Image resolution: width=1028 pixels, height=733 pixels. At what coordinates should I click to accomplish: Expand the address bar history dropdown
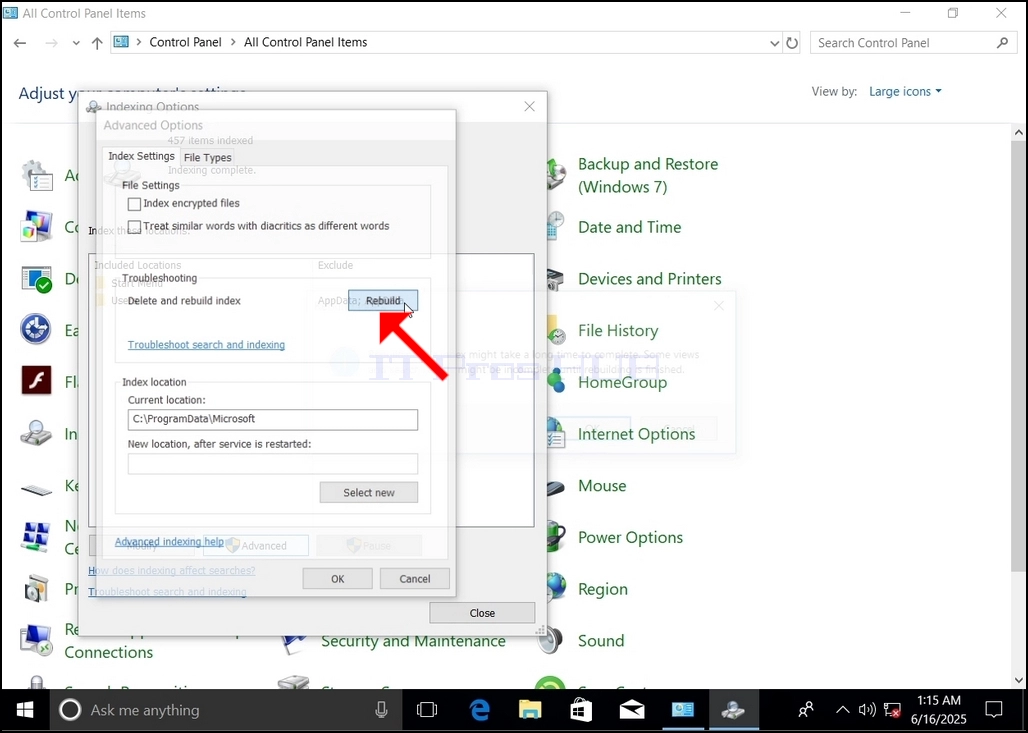[774, 43]
